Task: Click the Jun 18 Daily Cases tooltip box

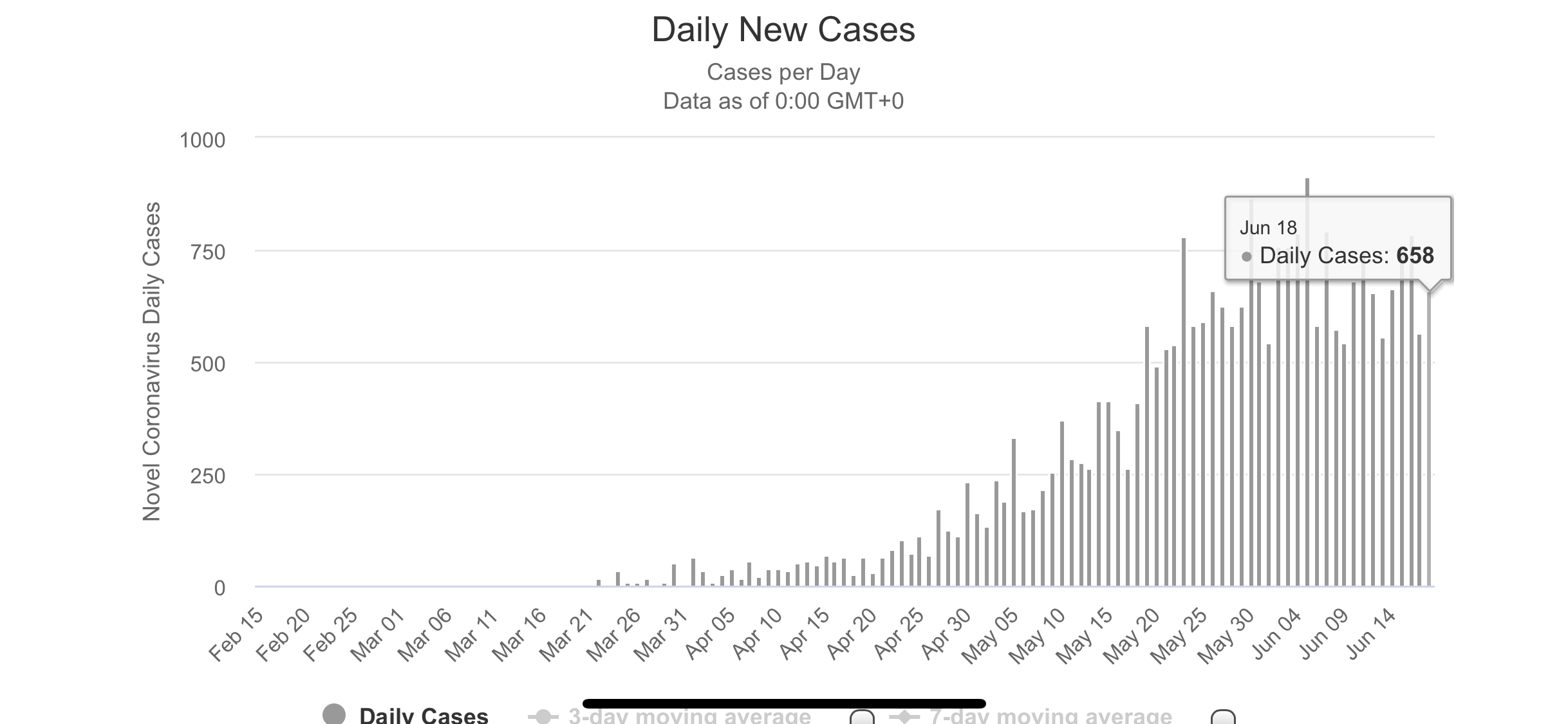Action: click(x=1338, y=238)
